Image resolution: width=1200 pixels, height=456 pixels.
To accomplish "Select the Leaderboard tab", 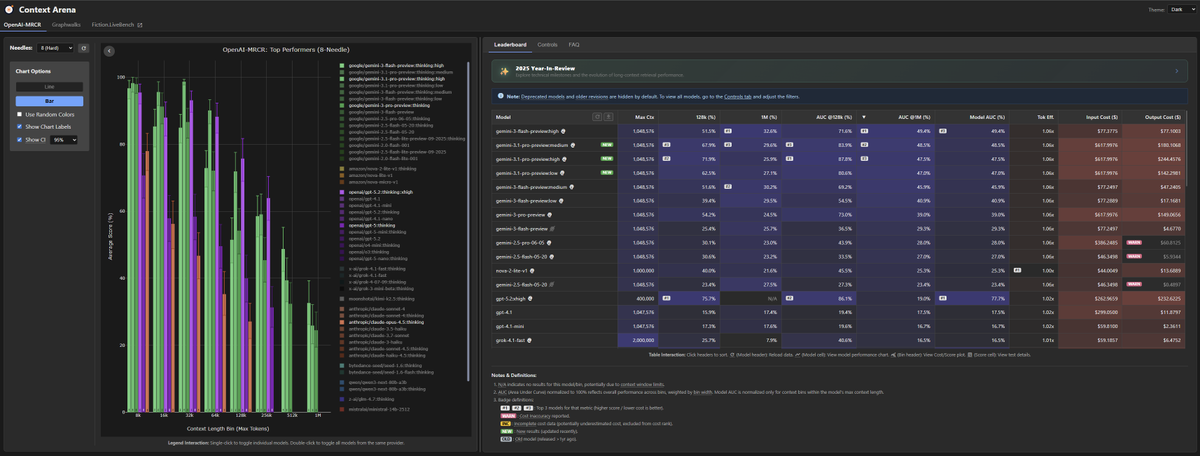I will pyautogui.click(x=510, y=45).
